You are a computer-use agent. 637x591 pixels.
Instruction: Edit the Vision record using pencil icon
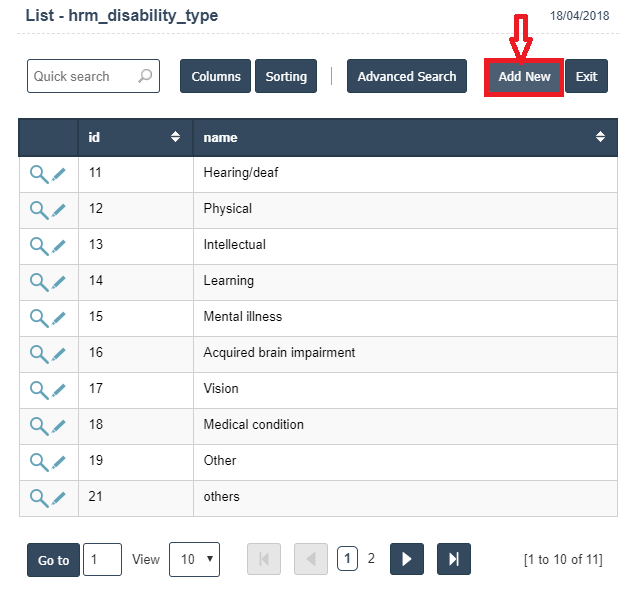59,390
